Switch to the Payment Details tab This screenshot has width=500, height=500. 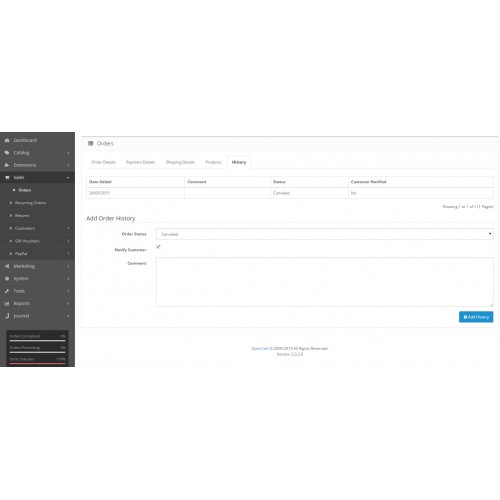[140, 162]
